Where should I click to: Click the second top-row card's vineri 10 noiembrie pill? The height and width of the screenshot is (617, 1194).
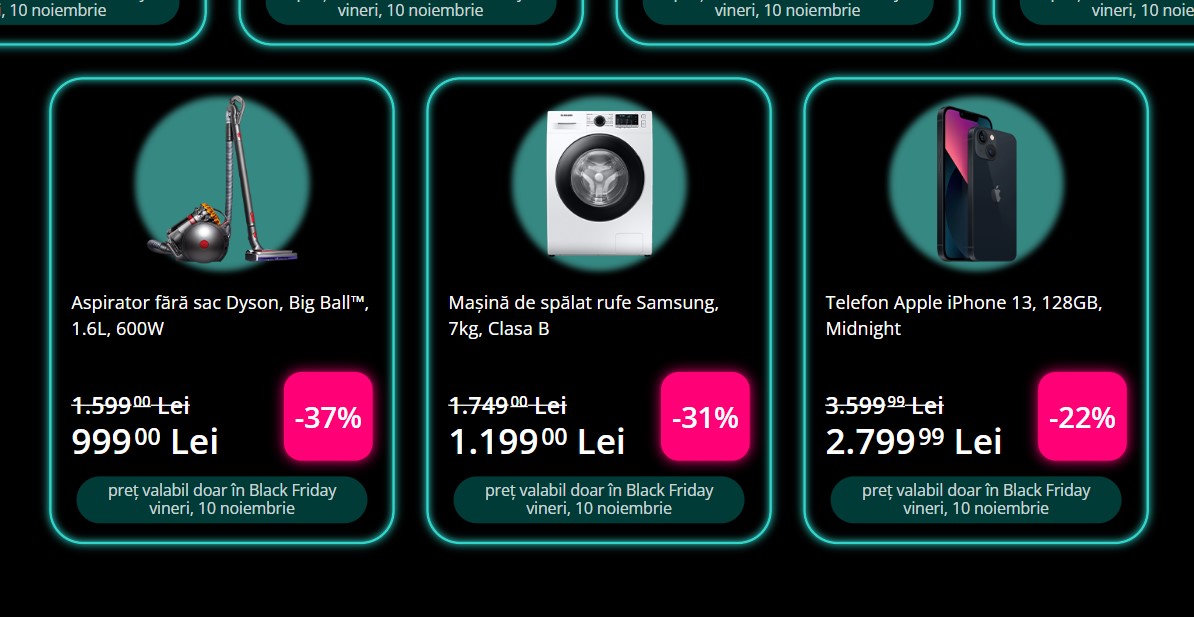point(410,12)
